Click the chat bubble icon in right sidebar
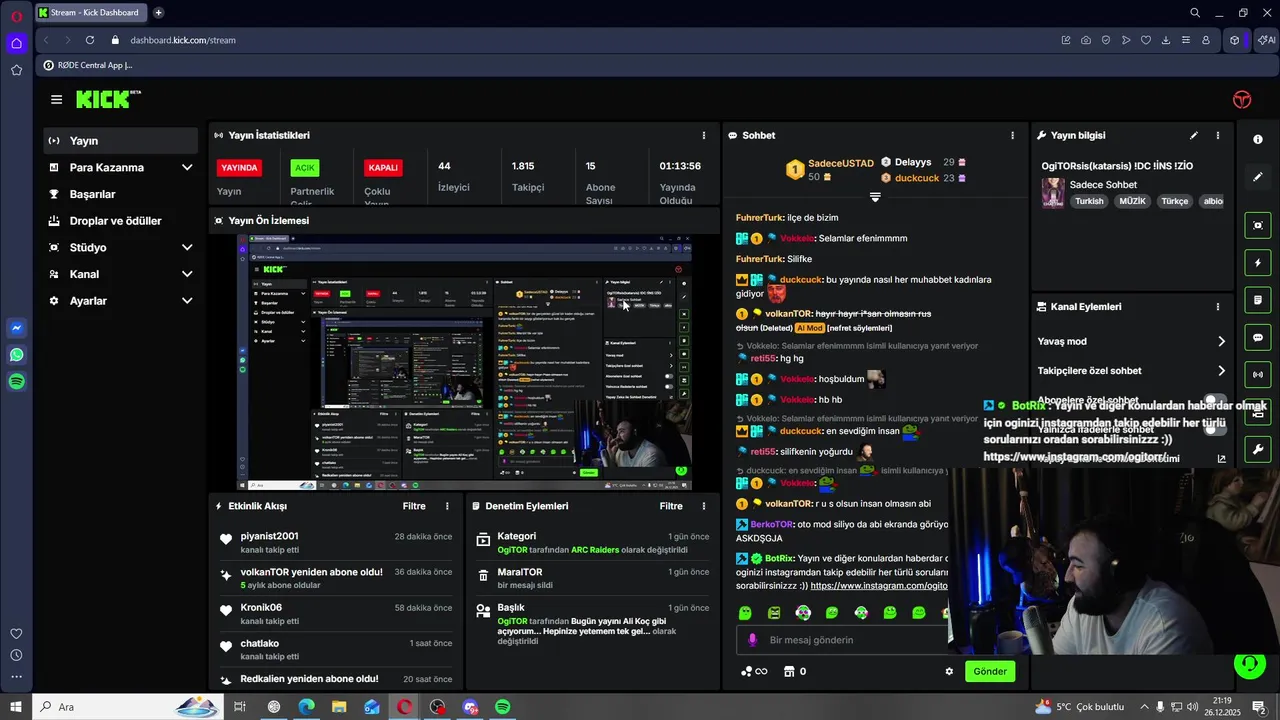 pos(1258,337)
